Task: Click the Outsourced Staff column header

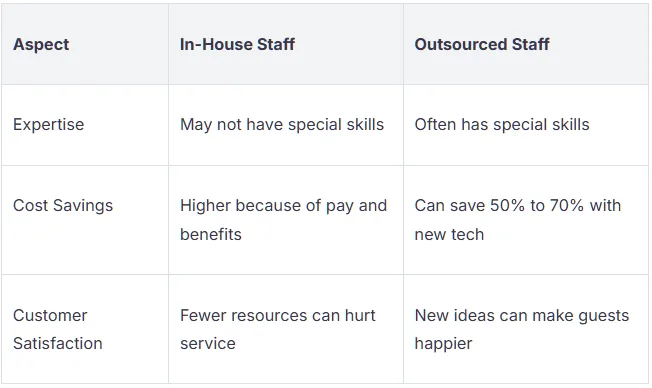Action: click(x=482, y=44)
